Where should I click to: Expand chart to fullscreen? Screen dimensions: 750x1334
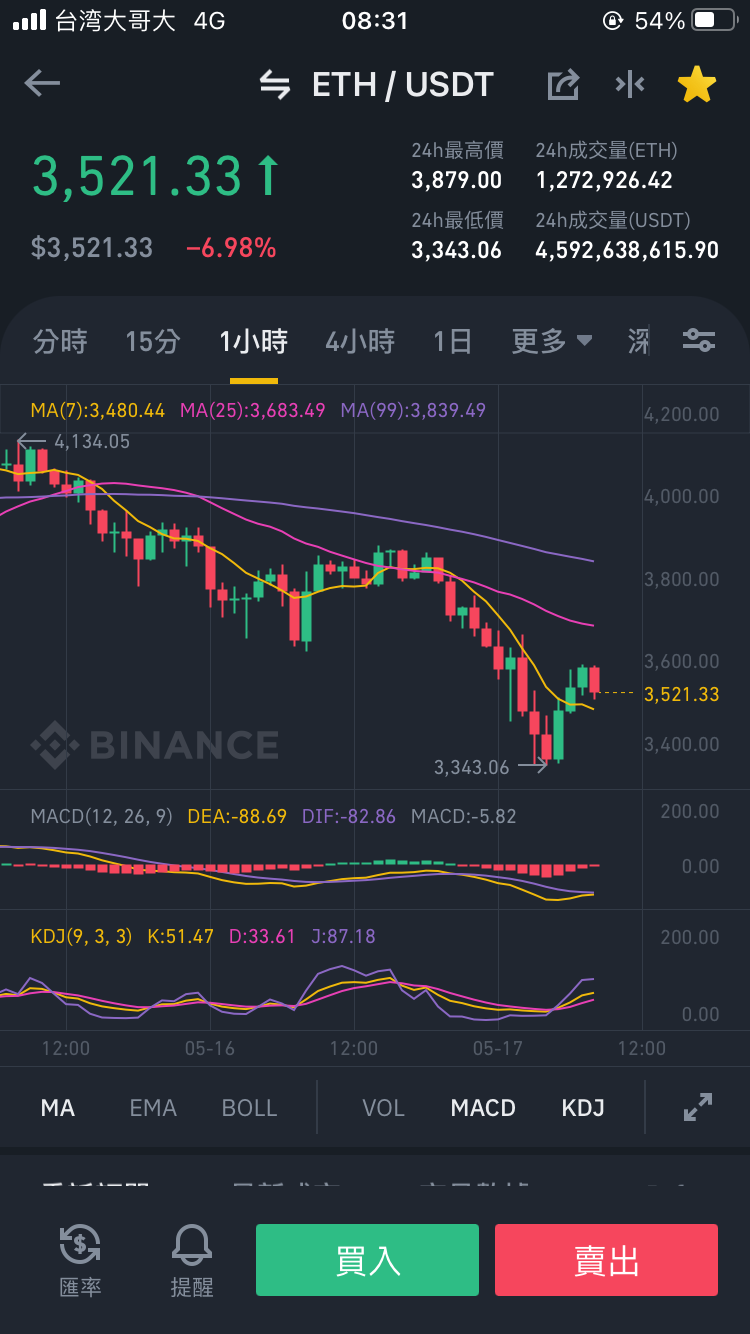(x=697, y=1107)
